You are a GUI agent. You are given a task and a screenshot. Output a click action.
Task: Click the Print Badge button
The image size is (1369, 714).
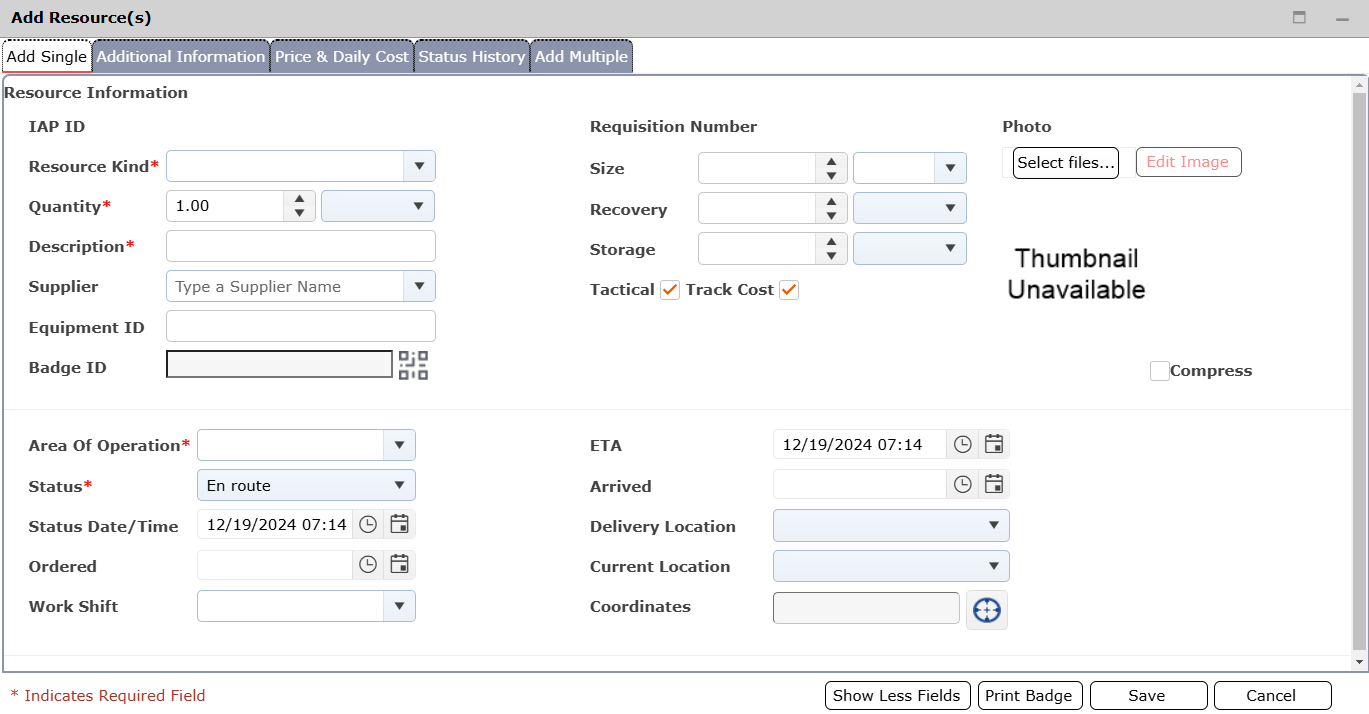coord(1029,696)
